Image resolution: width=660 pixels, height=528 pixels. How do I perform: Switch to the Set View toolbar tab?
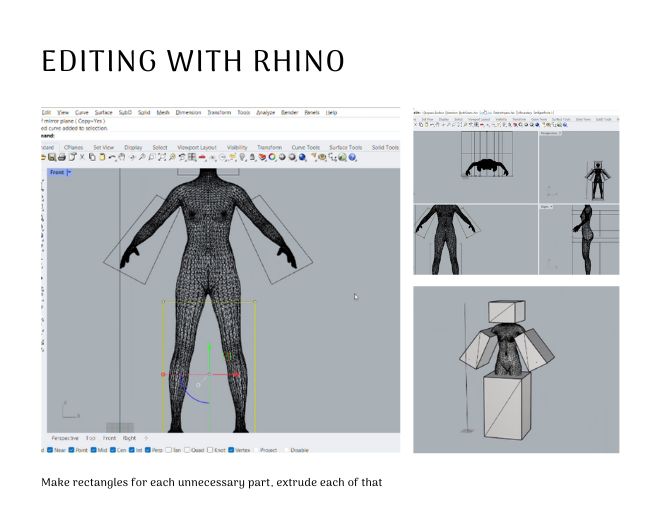point(104,147)
